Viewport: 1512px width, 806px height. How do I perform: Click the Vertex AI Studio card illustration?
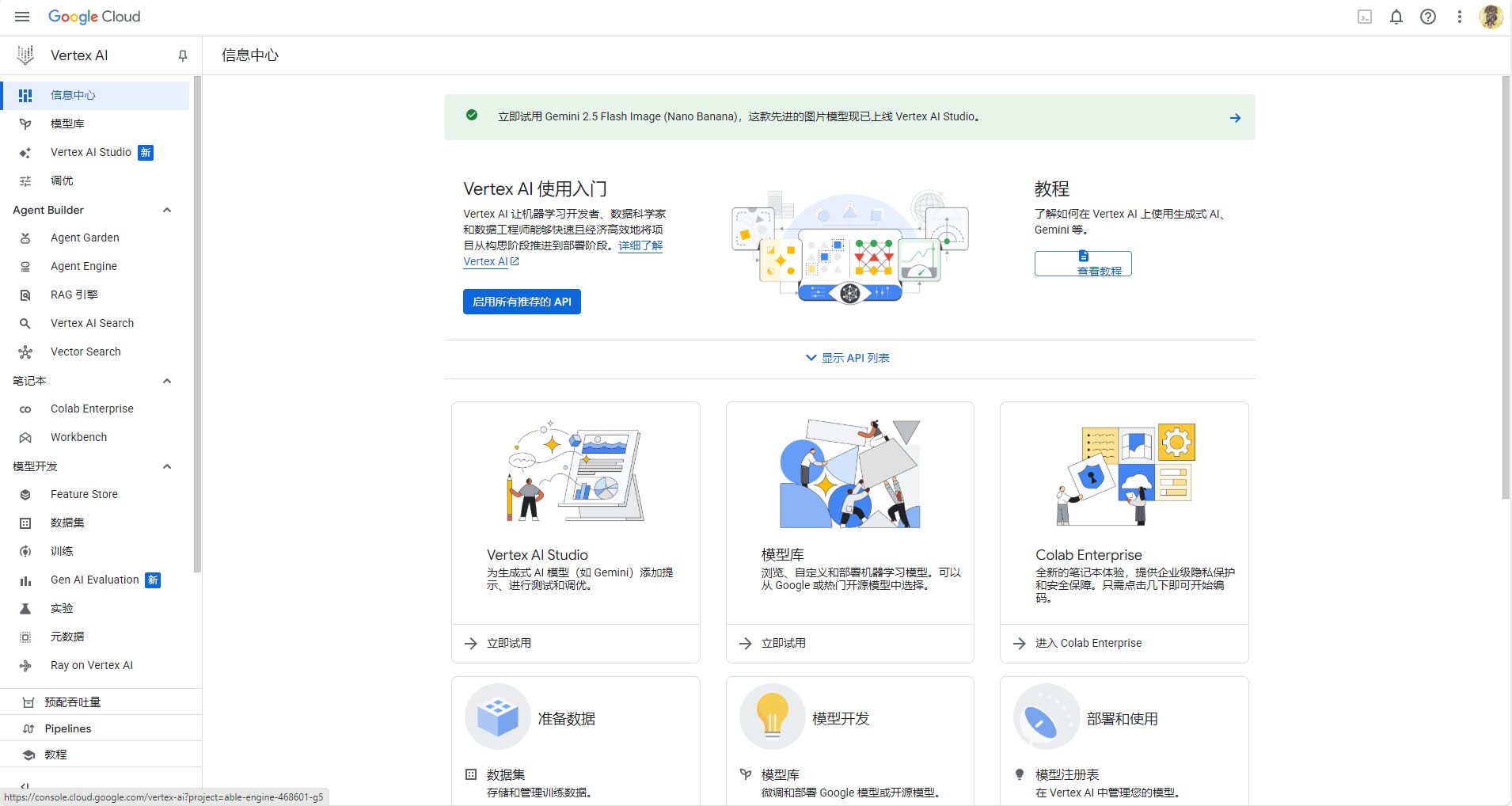click(576, 473)
